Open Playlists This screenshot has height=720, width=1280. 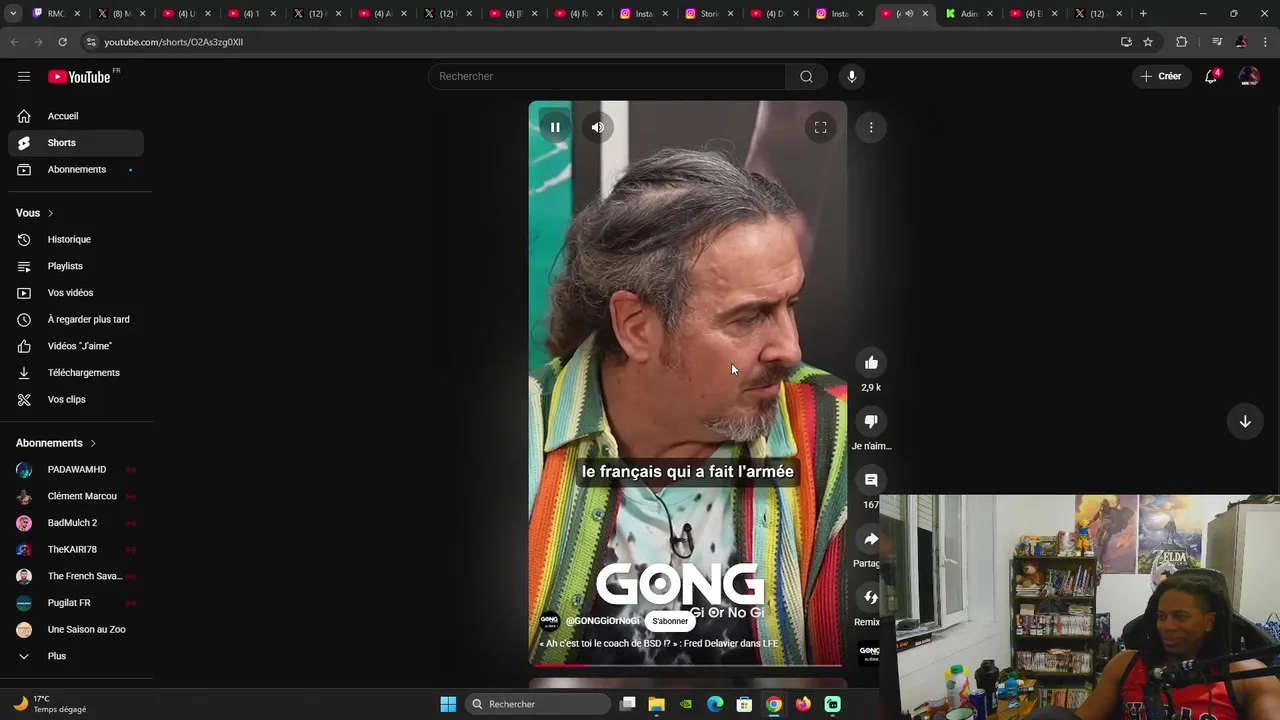click(x=76, y=266)
